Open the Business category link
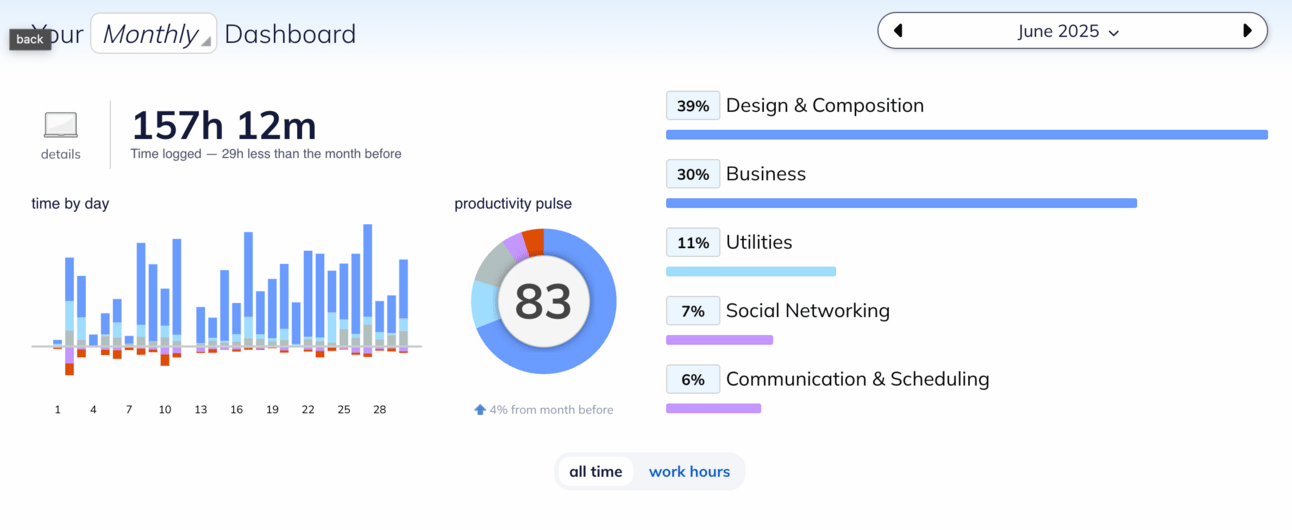This screenshot has height=530, width=1292. tap(765, 174)
